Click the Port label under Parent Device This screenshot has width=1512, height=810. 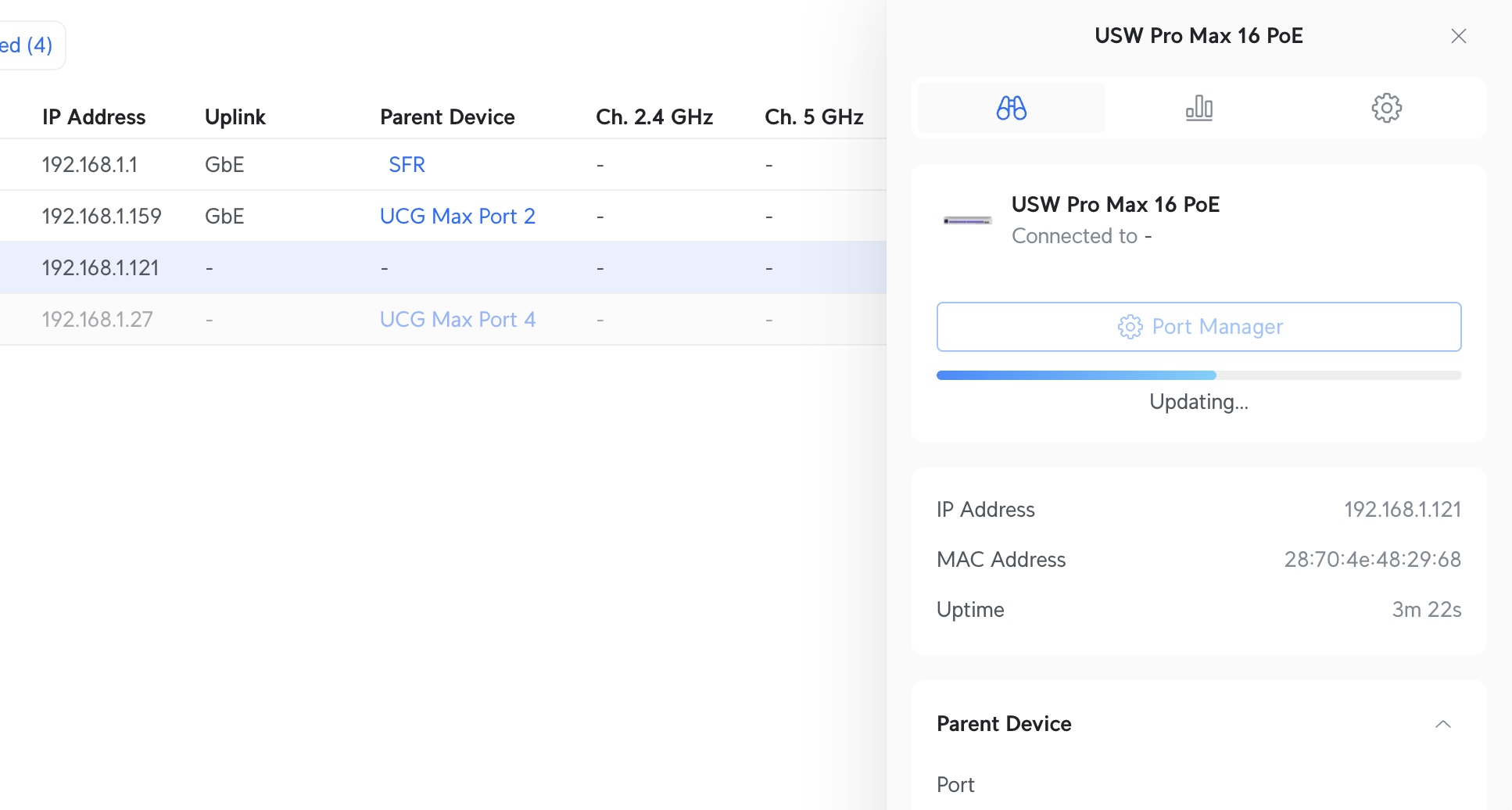click(x=955, y=785)
